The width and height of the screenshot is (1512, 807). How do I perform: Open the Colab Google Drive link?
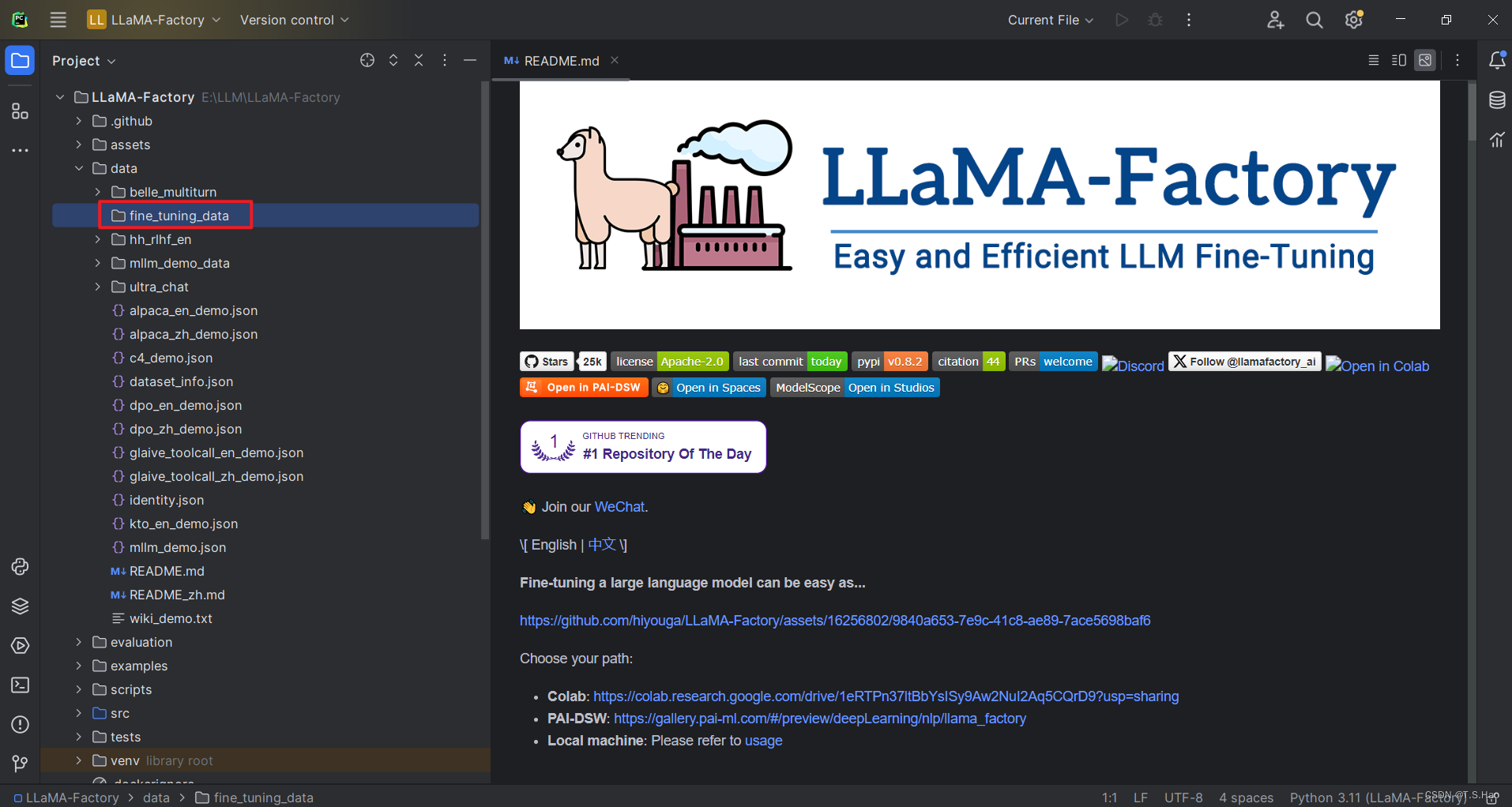pos(886,696)
